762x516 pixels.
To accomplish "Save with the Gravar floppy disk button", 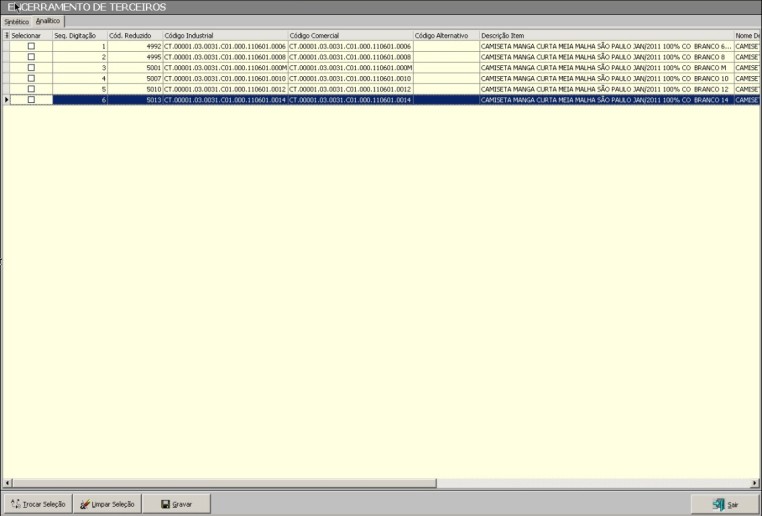I will coord(176,504).
